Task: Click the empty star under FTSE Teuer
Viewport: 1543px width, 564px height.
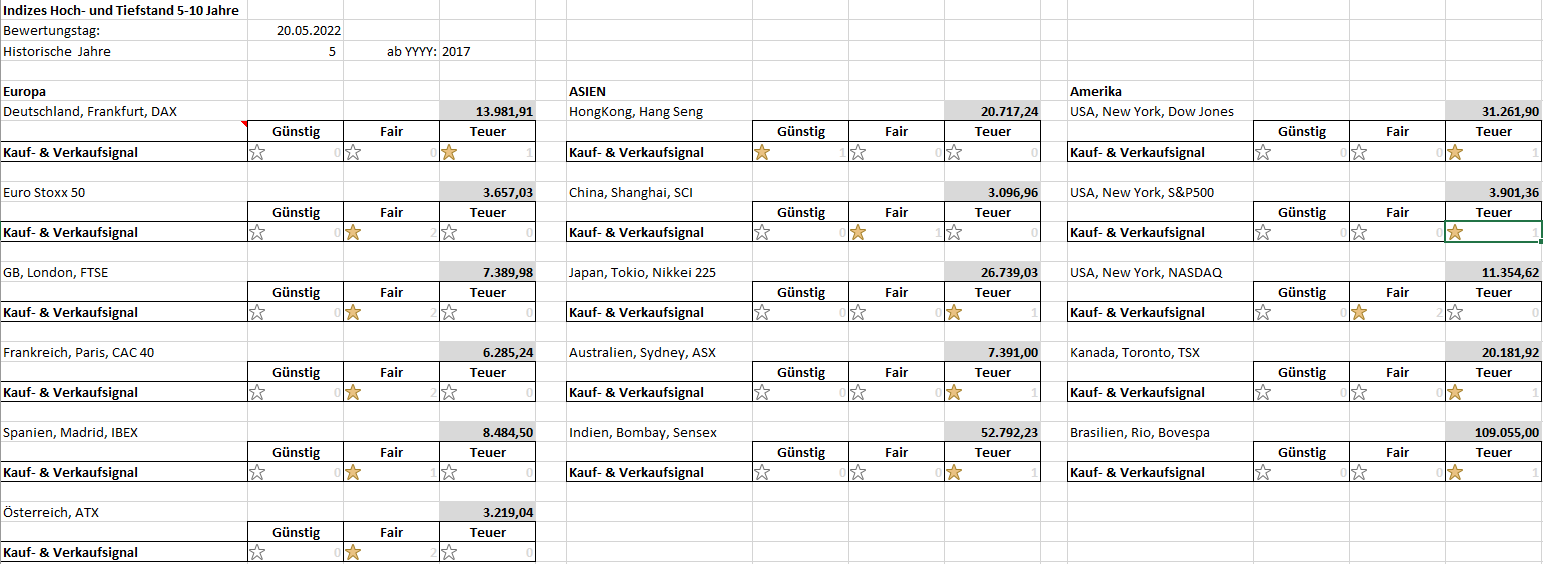Action: (x=449, y=313)
